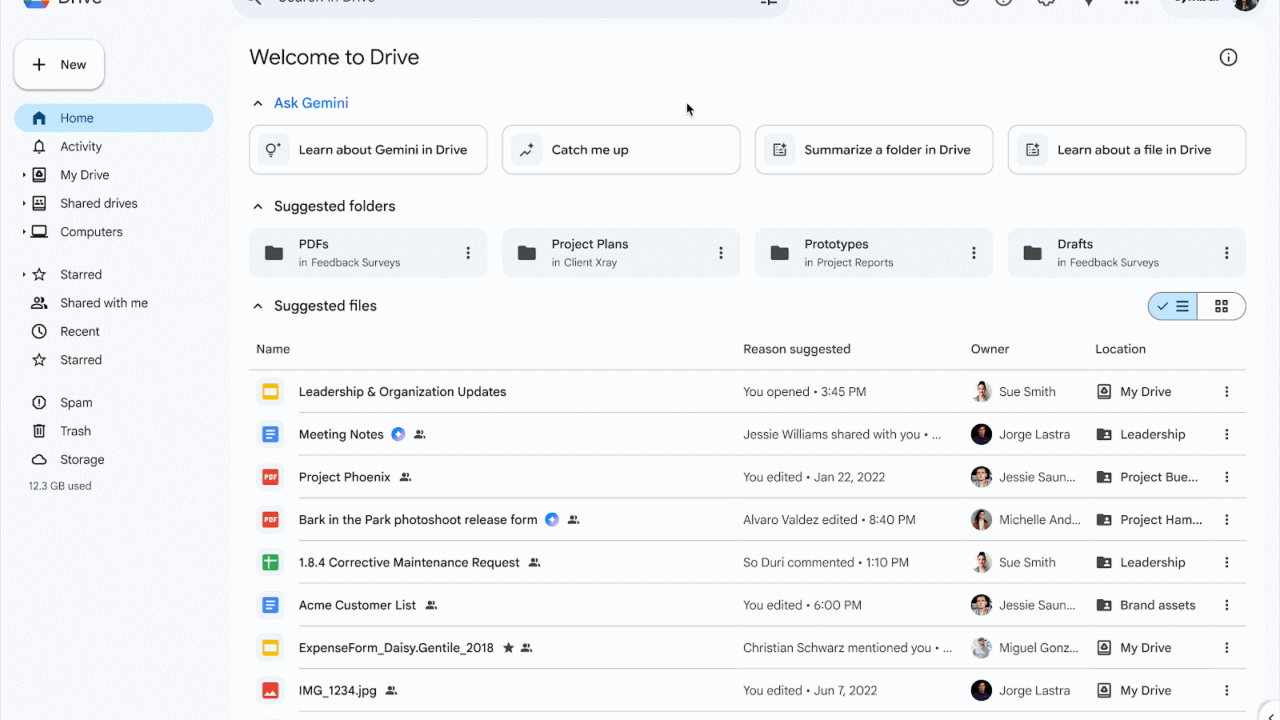Open more options for Drafts folder
The image size is (1280, 720).
(1227, 253)
